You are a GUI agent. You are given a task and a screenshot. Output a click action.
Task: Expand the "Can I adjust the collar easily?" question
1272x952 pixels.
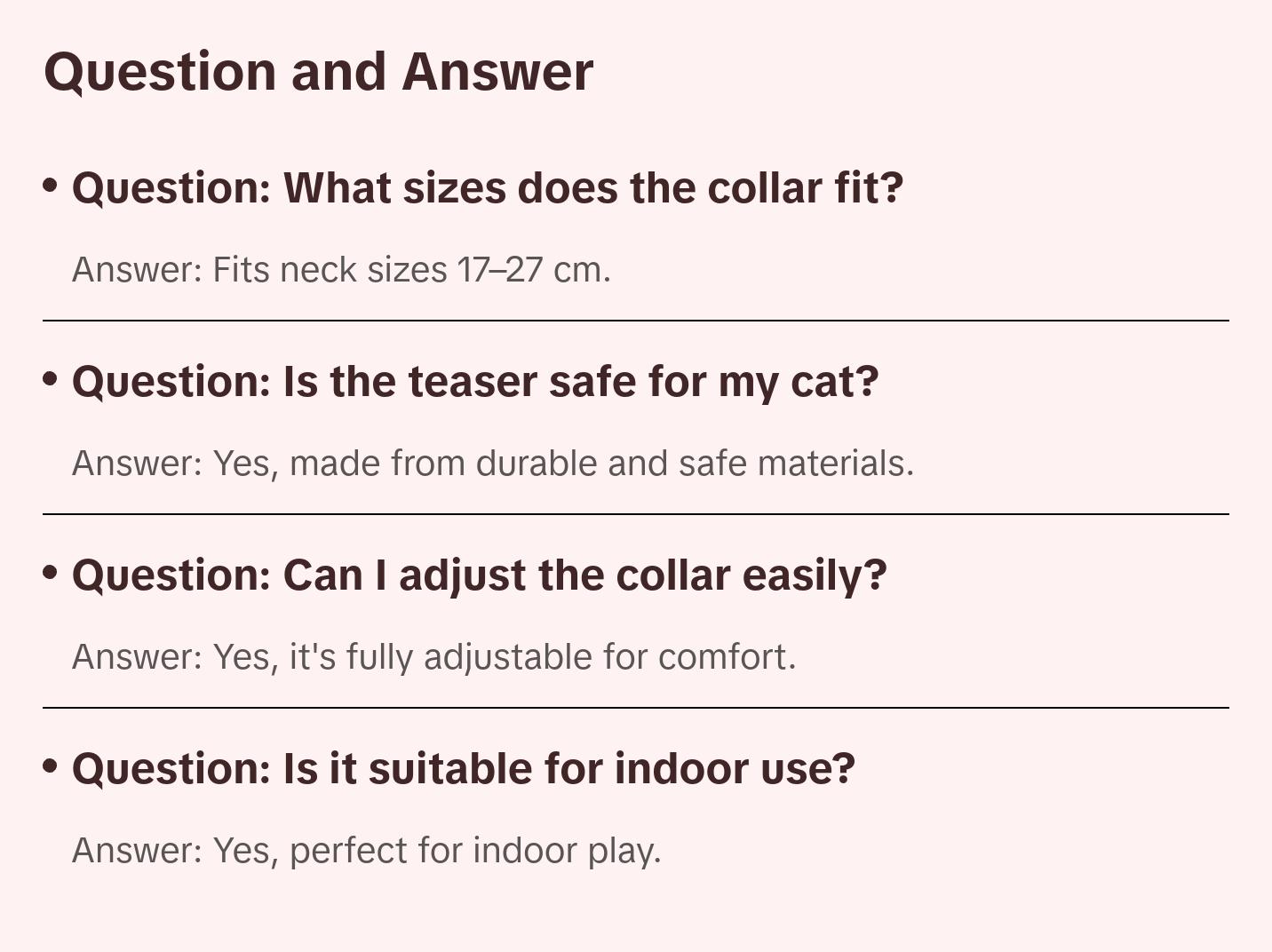pyautogui.click(x=479, y=575)
